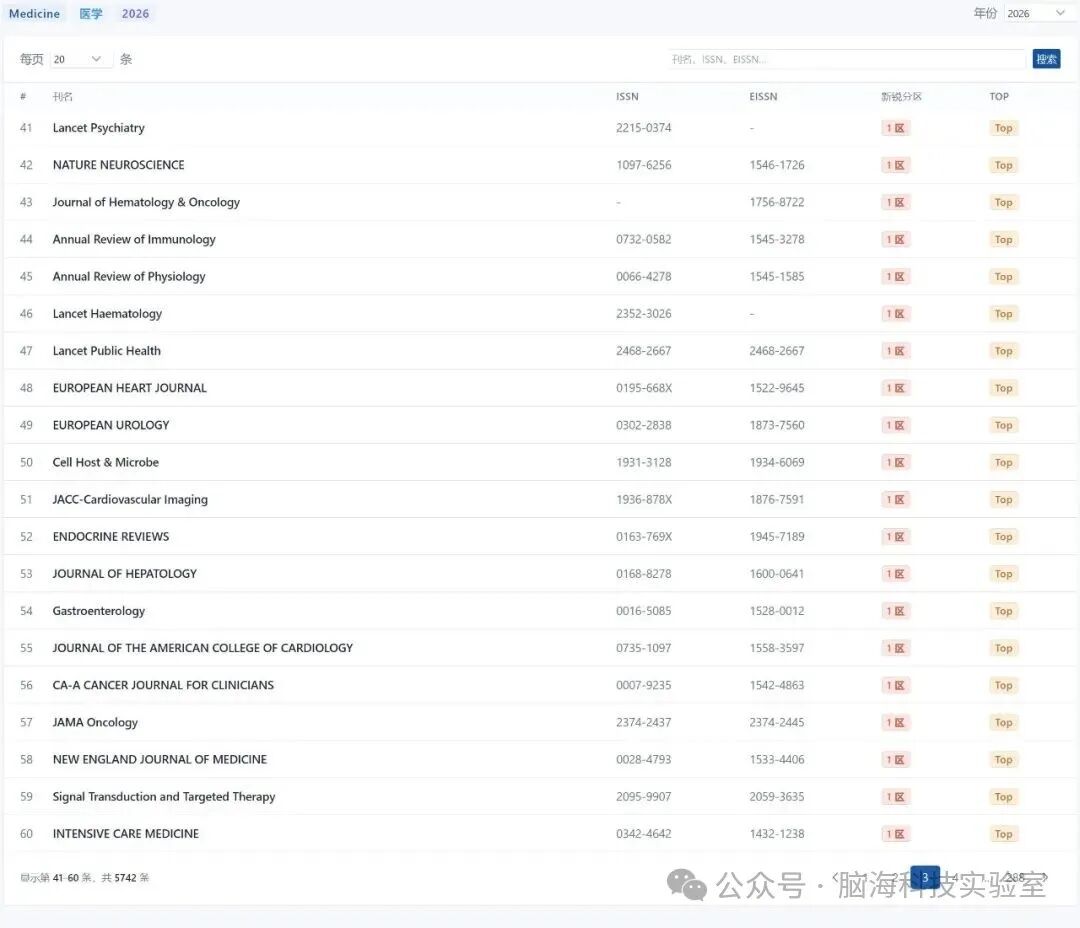
Task: Click EISSN 2059-3635 cell
Action: click(x=776, y=797)
